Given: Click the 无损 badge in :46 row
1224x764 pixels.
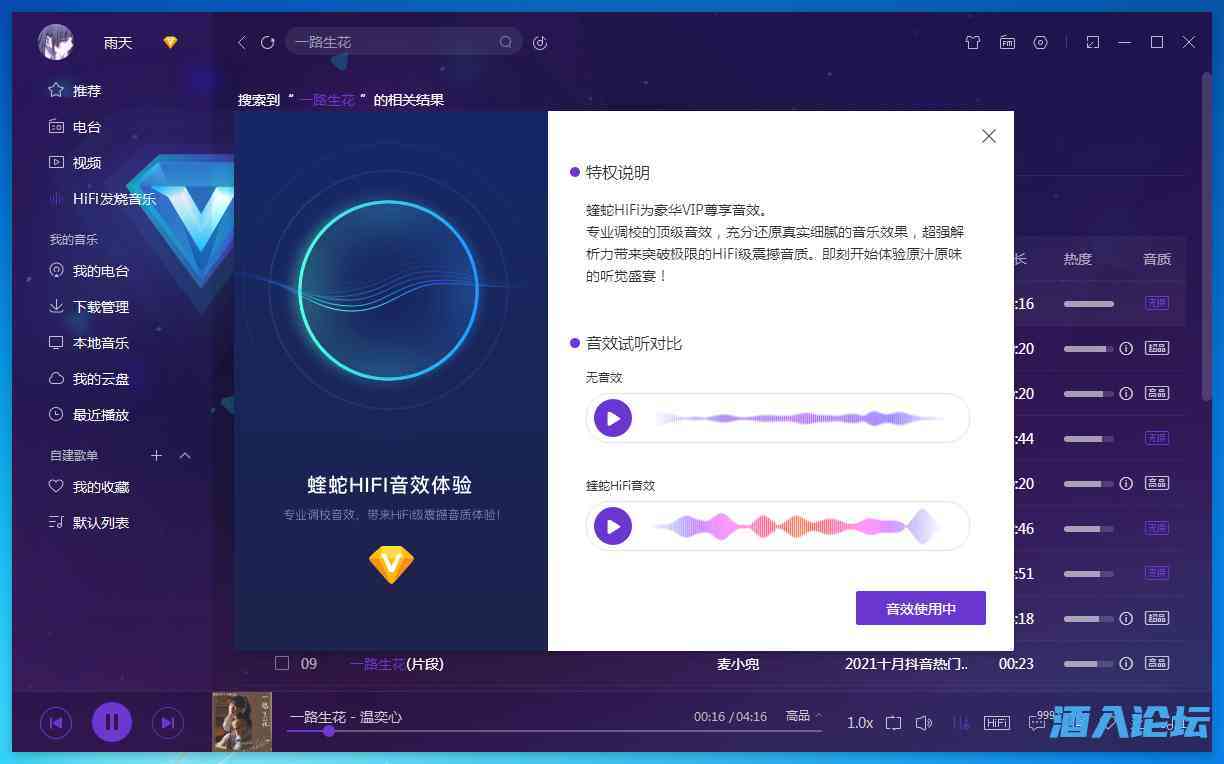Looking at the screenshot, I should pos(1157,528).
